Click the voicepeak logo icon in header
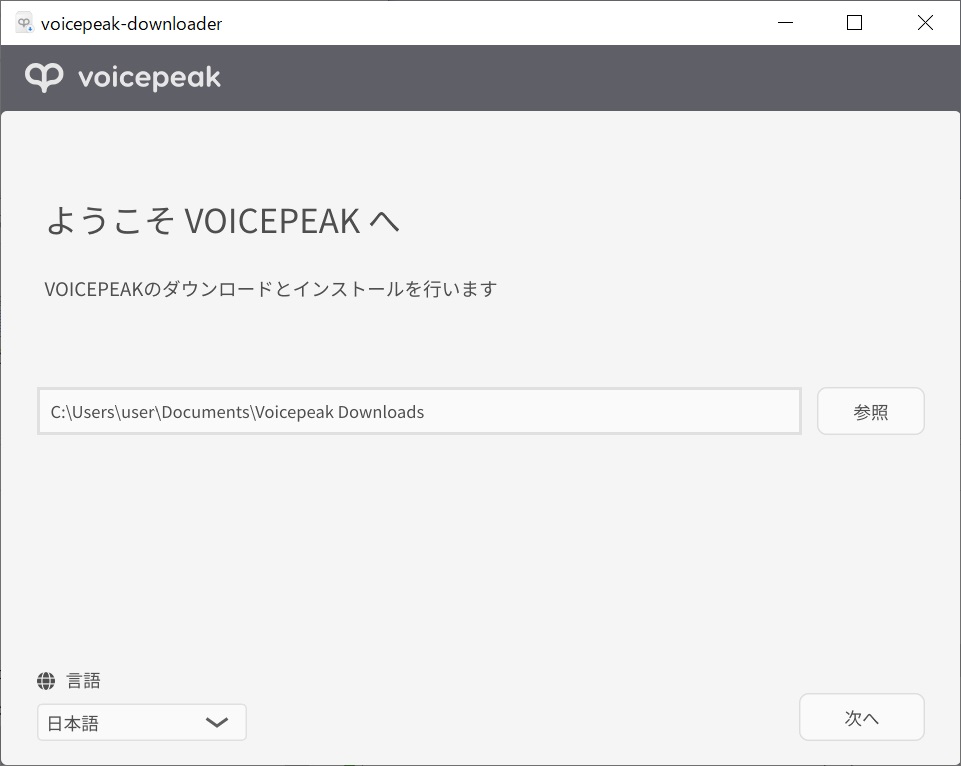 click(x=44, y=77)
